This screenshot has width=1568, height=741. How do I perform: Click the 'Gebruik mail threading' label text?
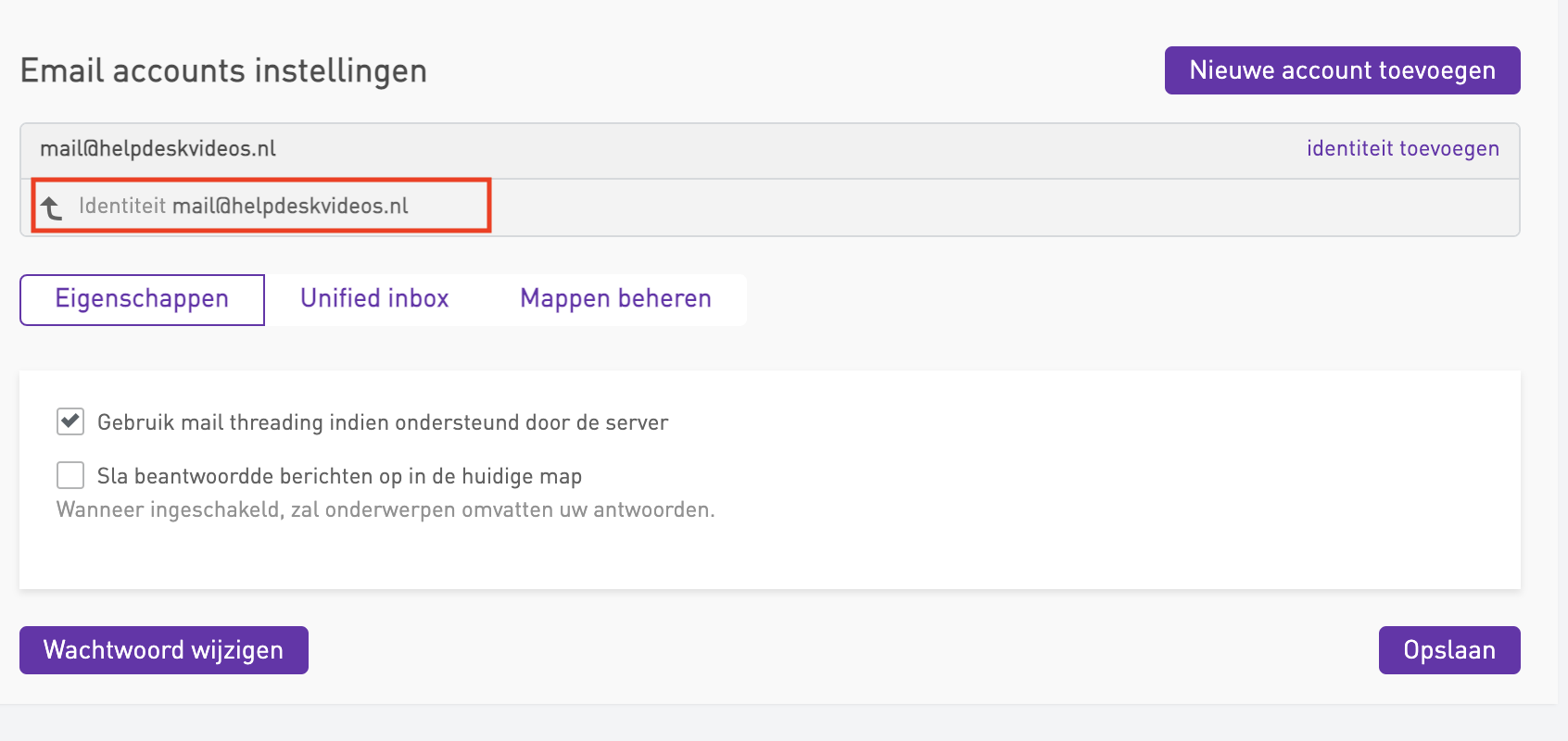382,422
